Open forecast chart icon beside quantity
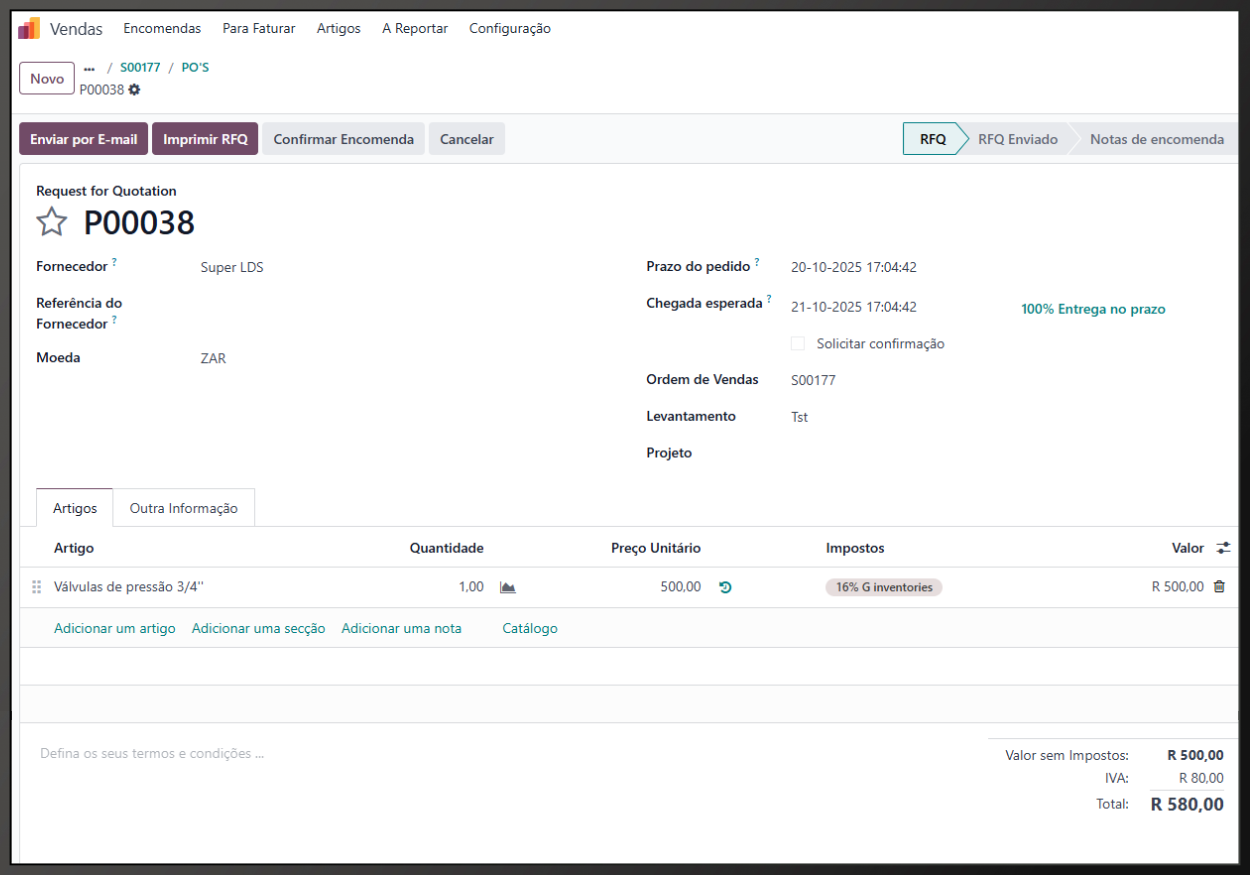 click(x=508, y=588)
